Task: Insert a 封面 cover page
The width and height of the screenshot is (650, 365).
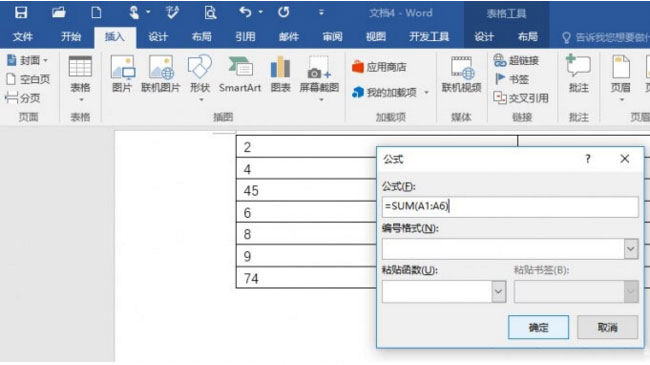Action: point(27,61)
